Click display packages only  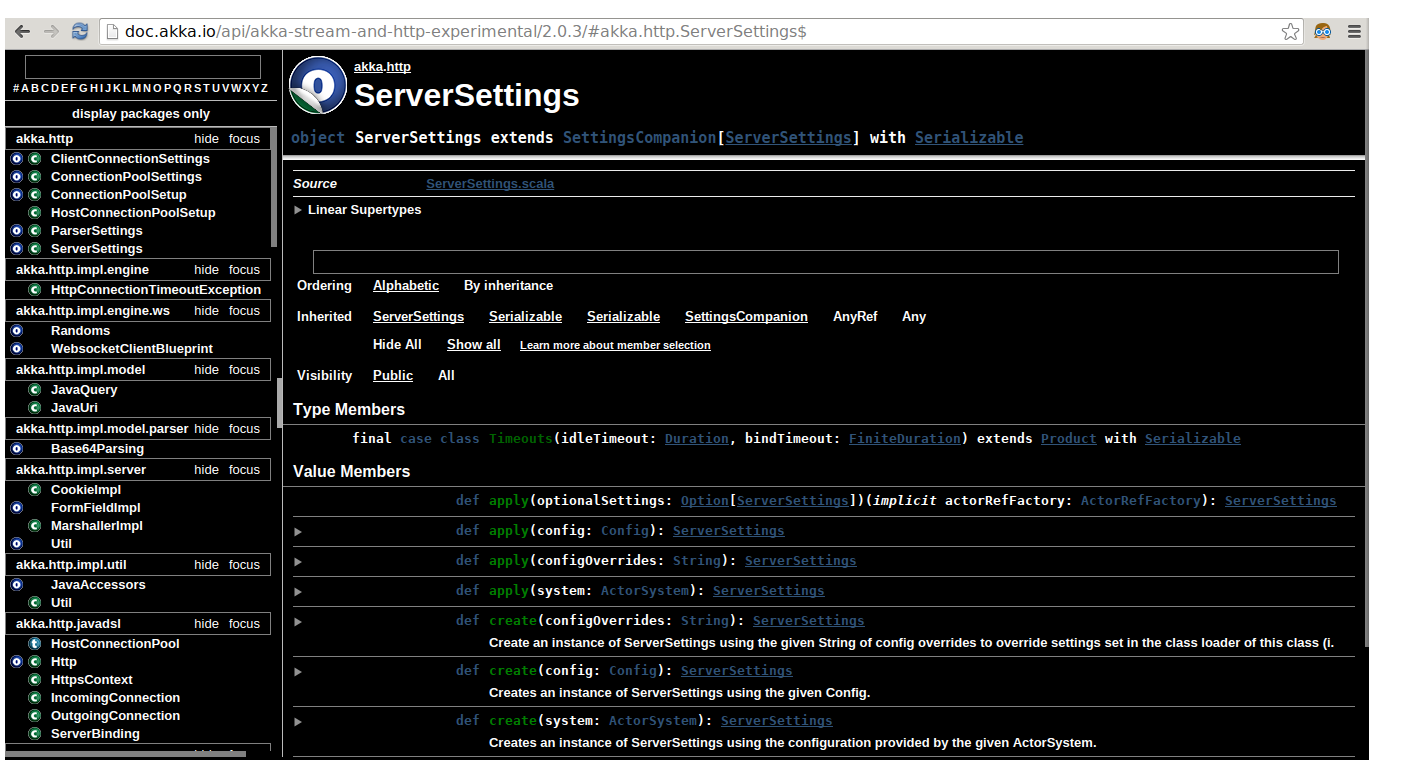pyautogui.click(x=141, y=114)
